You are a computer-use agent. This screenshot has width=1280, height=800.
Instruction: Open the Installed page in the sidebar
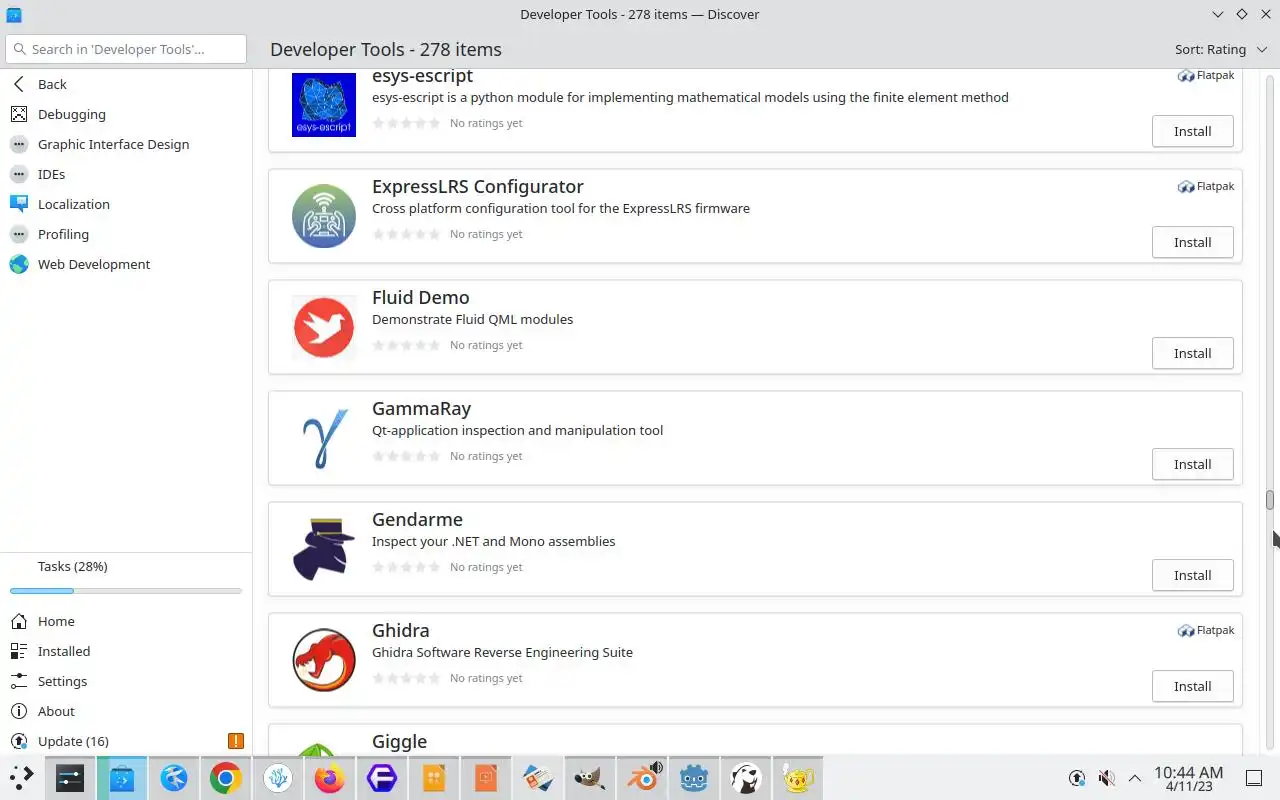[x=126, y=651]
